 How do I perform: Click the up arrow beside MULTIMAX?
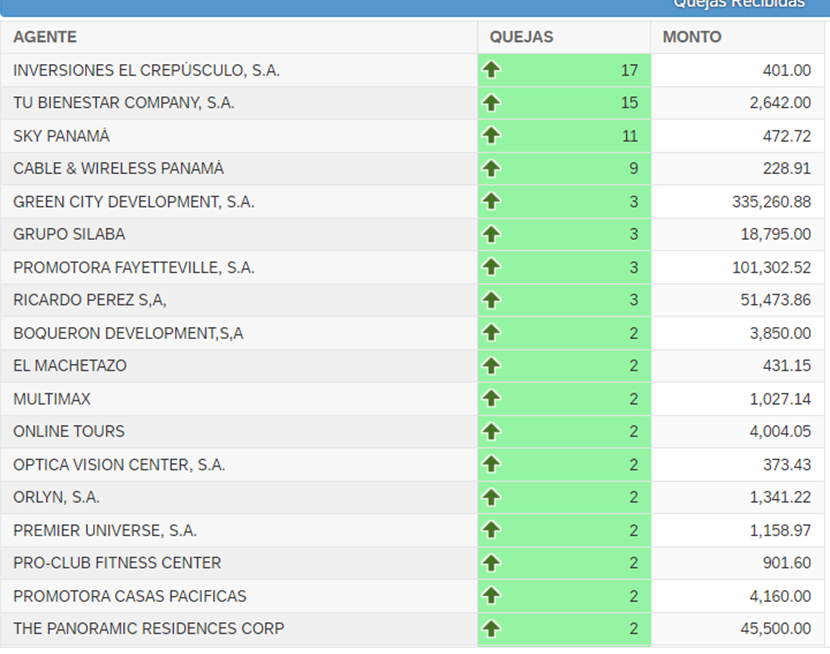point(492,398)
